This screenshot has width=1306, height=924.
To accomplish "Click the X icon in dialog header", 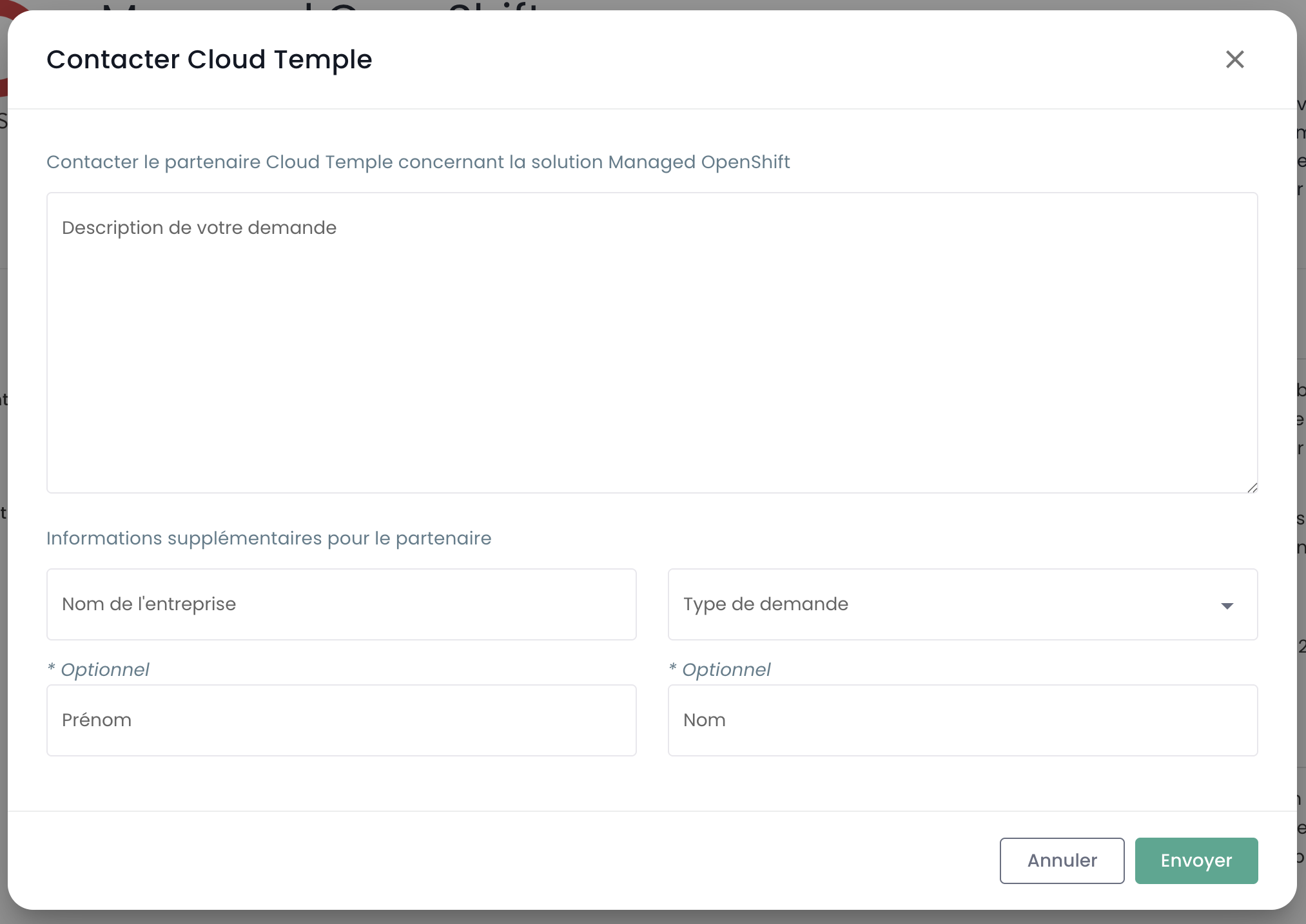I will click(1234, 59).
